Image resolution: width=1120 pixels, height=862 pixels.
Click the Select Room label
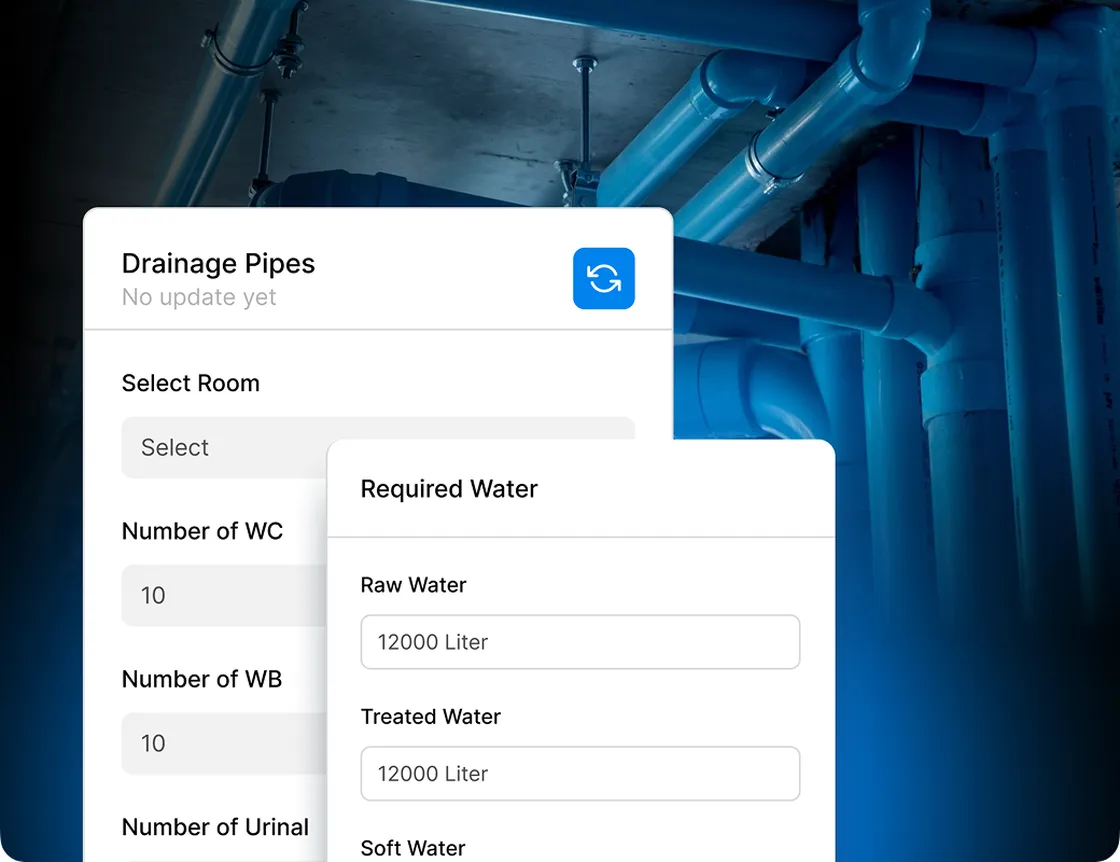pos(191,383)
